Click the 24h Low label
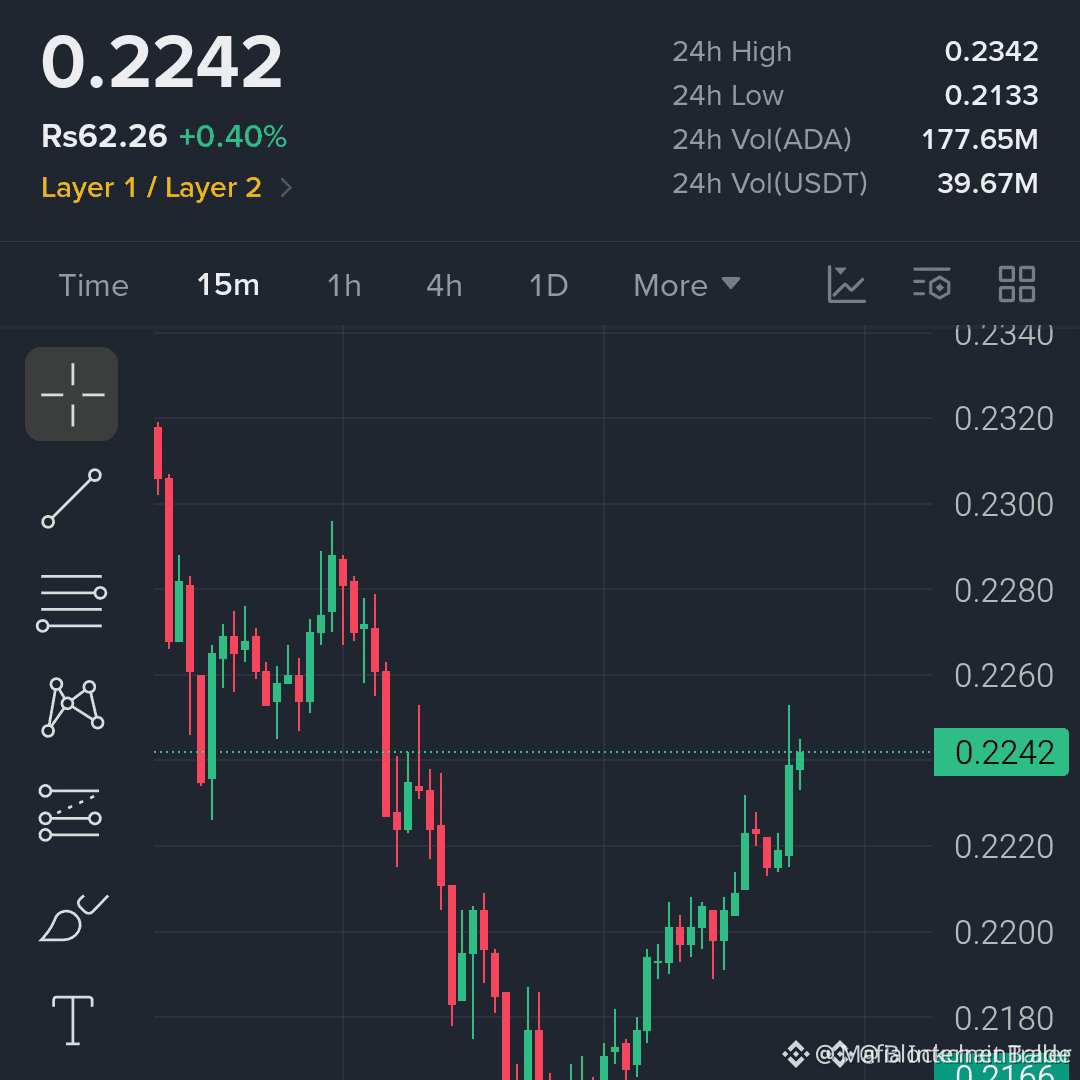 coord(728,96)
